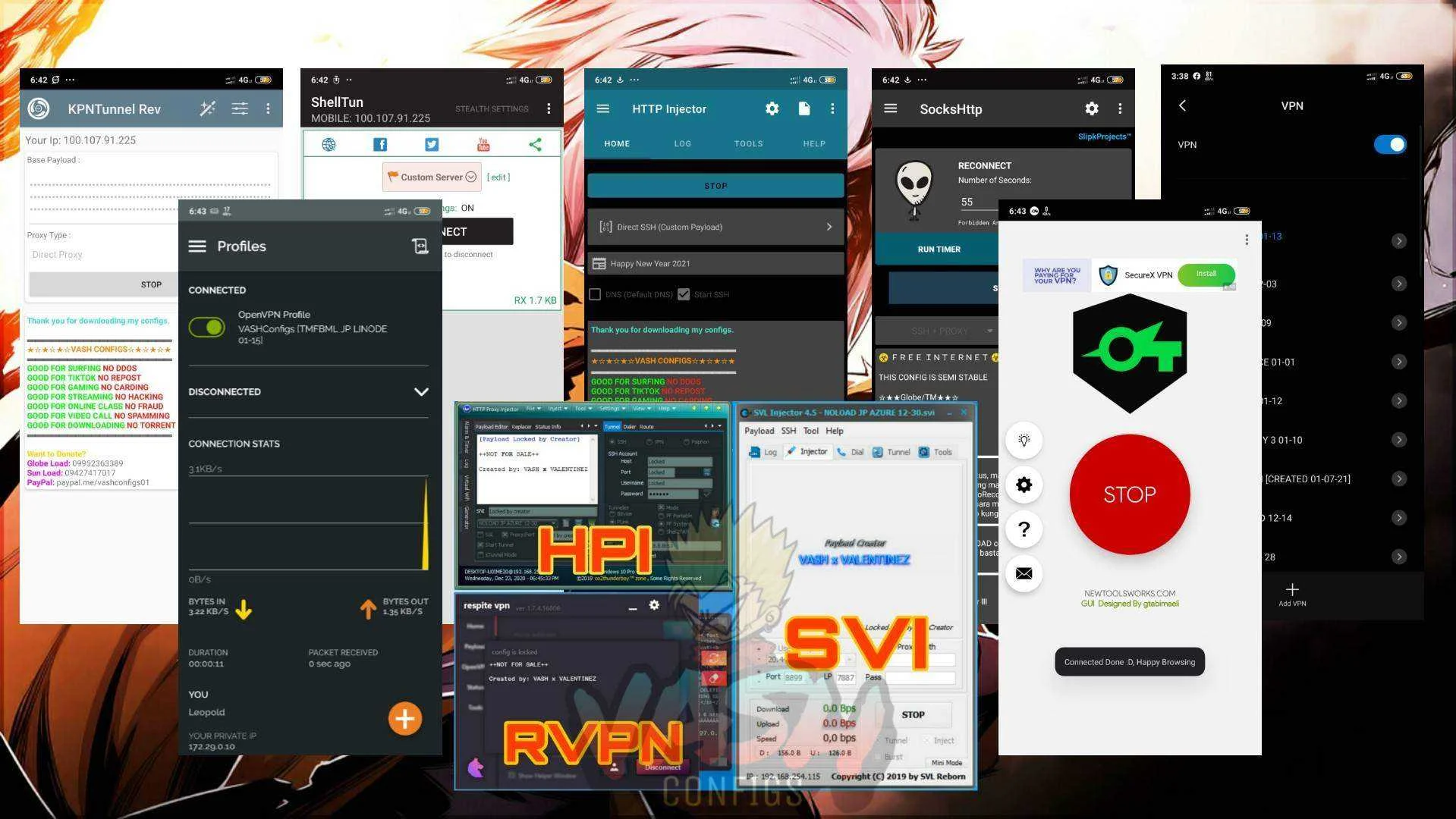Open the YouTube icon in ShellTun
The height and width of the screenshot is (819, 1456).
coord(483,144)
